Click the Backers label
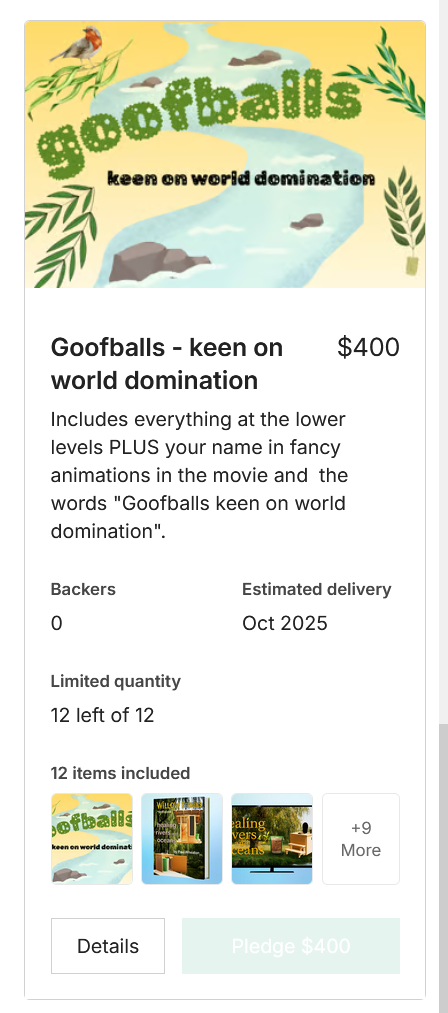This screenshot has width=448, height=1013. coord(83,589)
